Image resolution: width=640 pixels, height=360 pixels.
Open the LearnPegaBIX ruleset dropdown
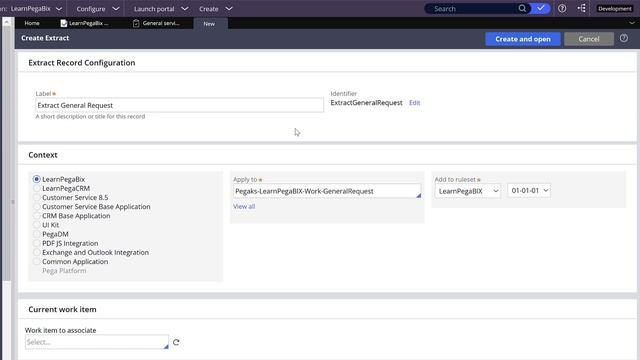(468, 191)
